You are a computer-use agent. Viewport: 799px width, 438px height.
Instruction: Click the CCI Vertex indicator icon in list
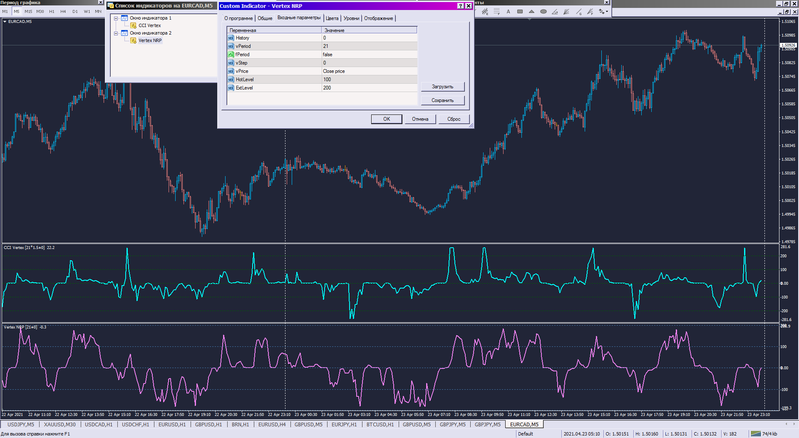click(x=134, y=25)
